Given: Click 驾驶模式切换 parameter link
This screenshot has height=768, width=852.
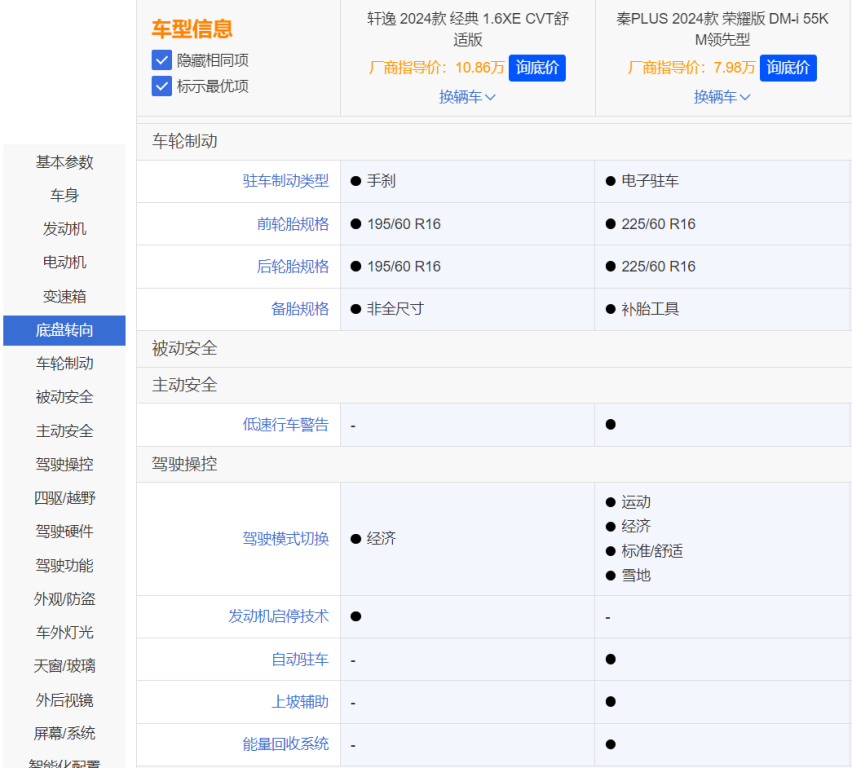Looking at the screenshot, I should pos(285,539).
